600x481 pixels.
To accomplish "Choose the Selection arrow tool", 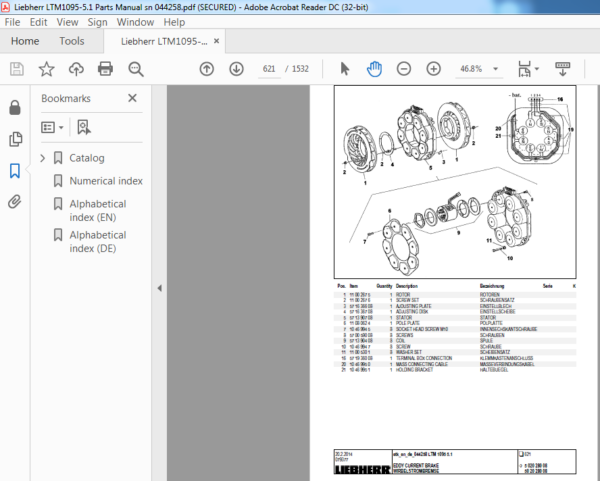I will [344, 69].
